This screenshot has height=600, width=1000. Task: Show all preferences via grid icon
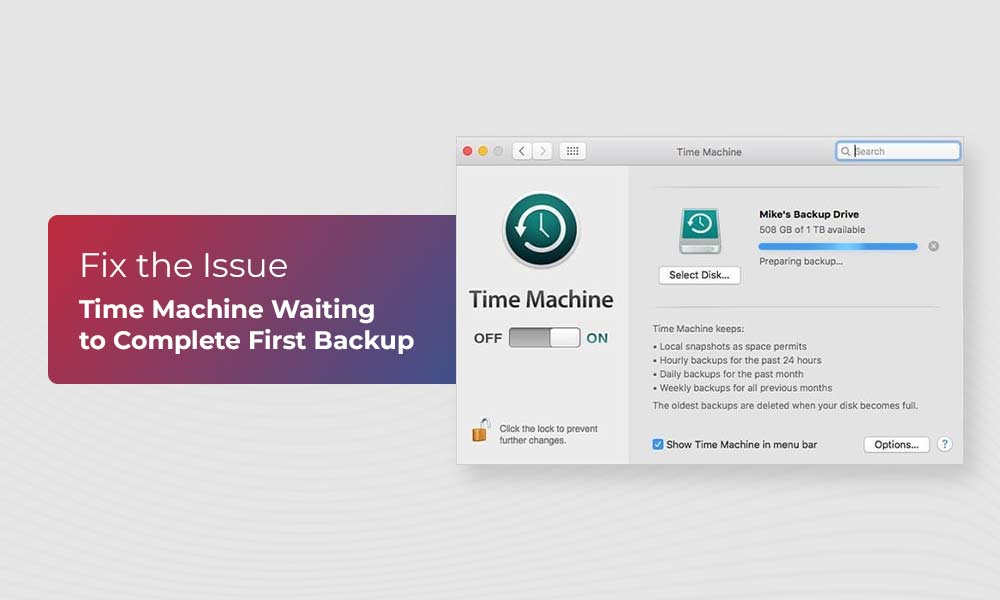[572, 151]
